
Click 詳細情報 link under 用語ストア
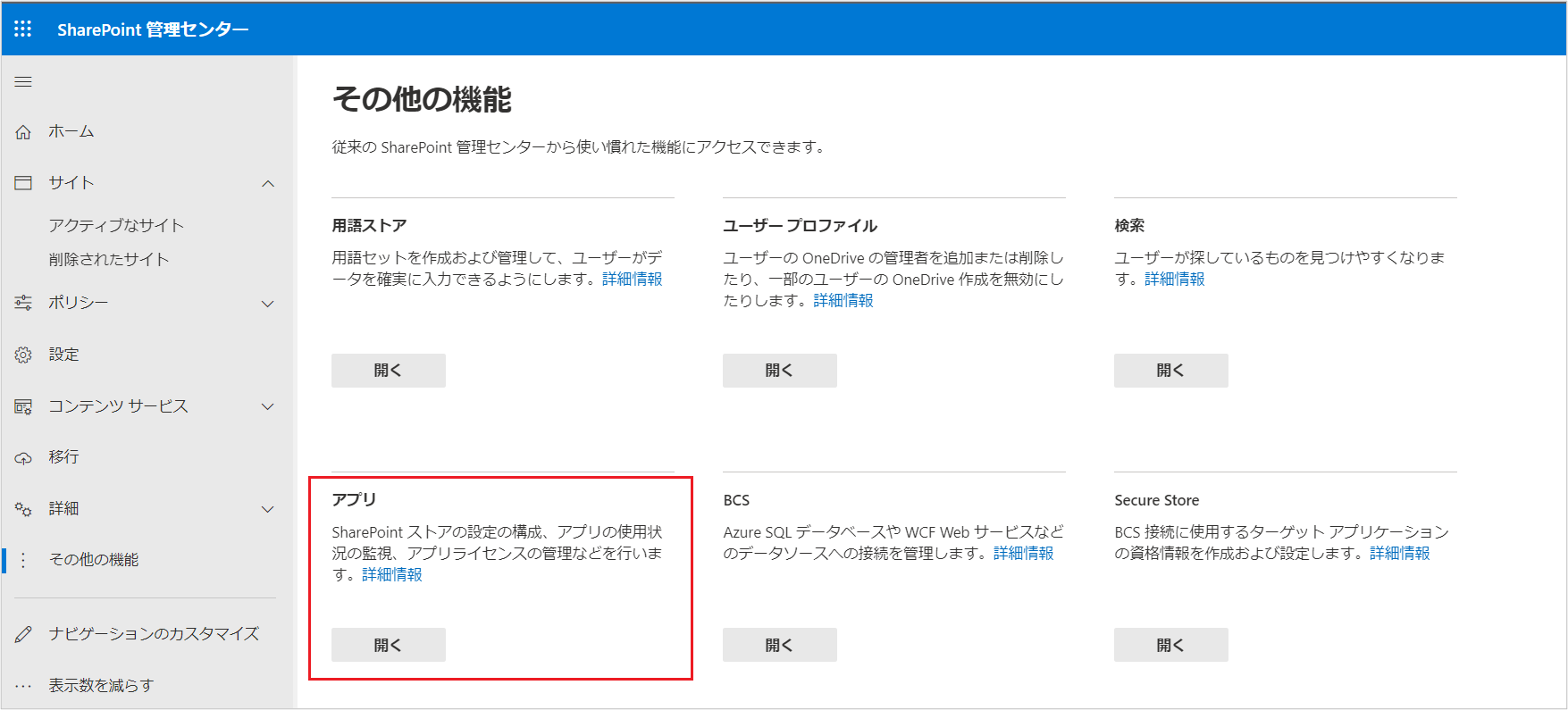[x=633, y=280]
